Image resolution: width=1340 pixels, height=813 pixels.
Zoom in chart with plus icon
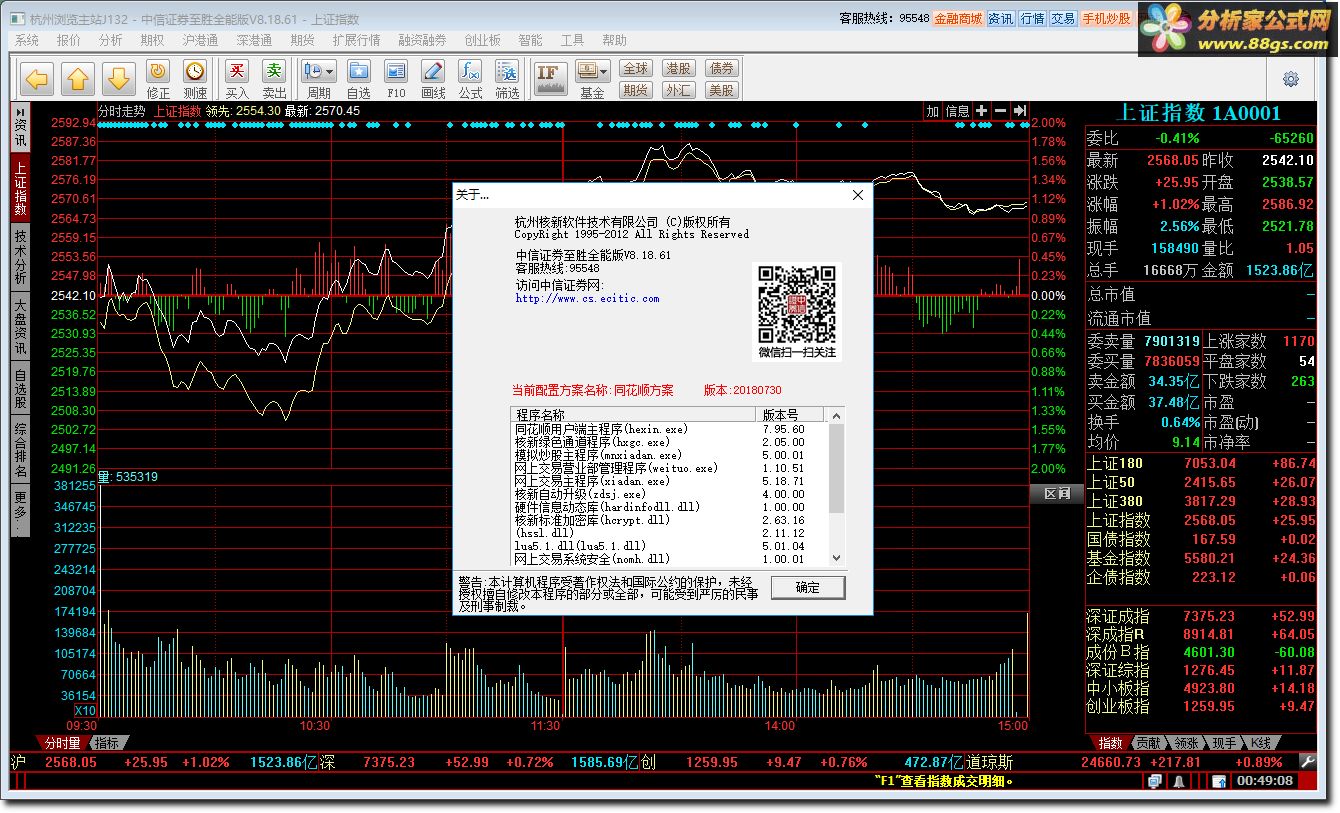click(x=982, y=111)
